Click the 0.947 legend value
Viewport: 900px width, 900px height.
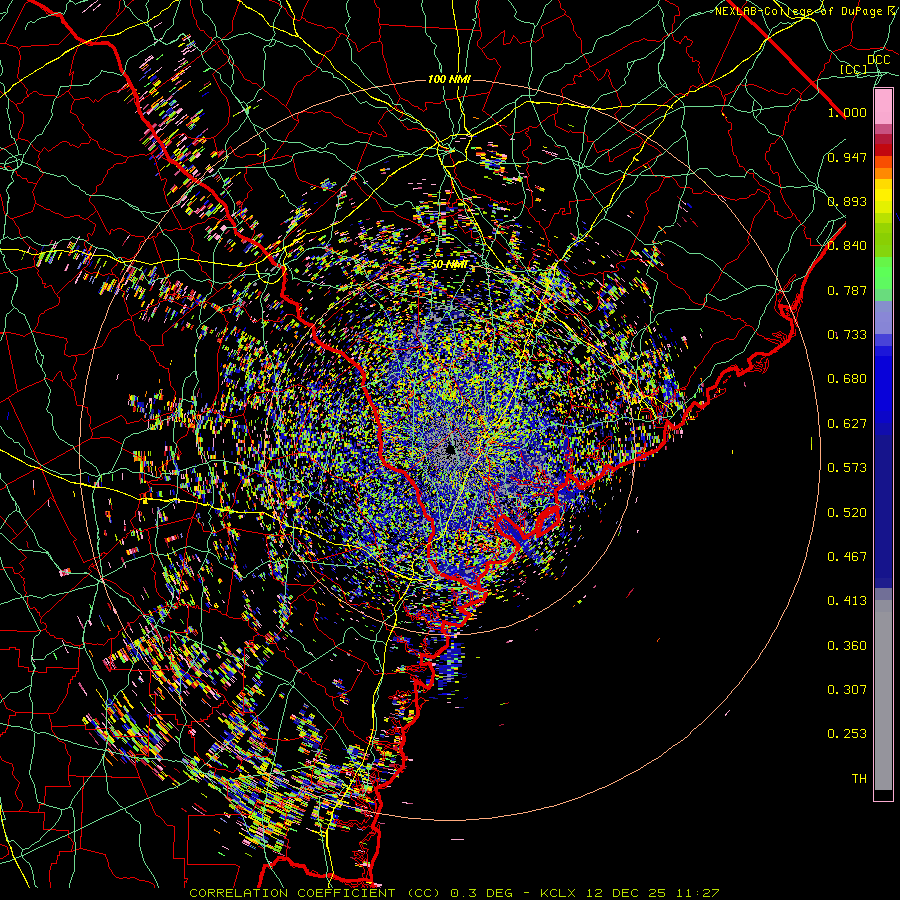click(847, 157)
